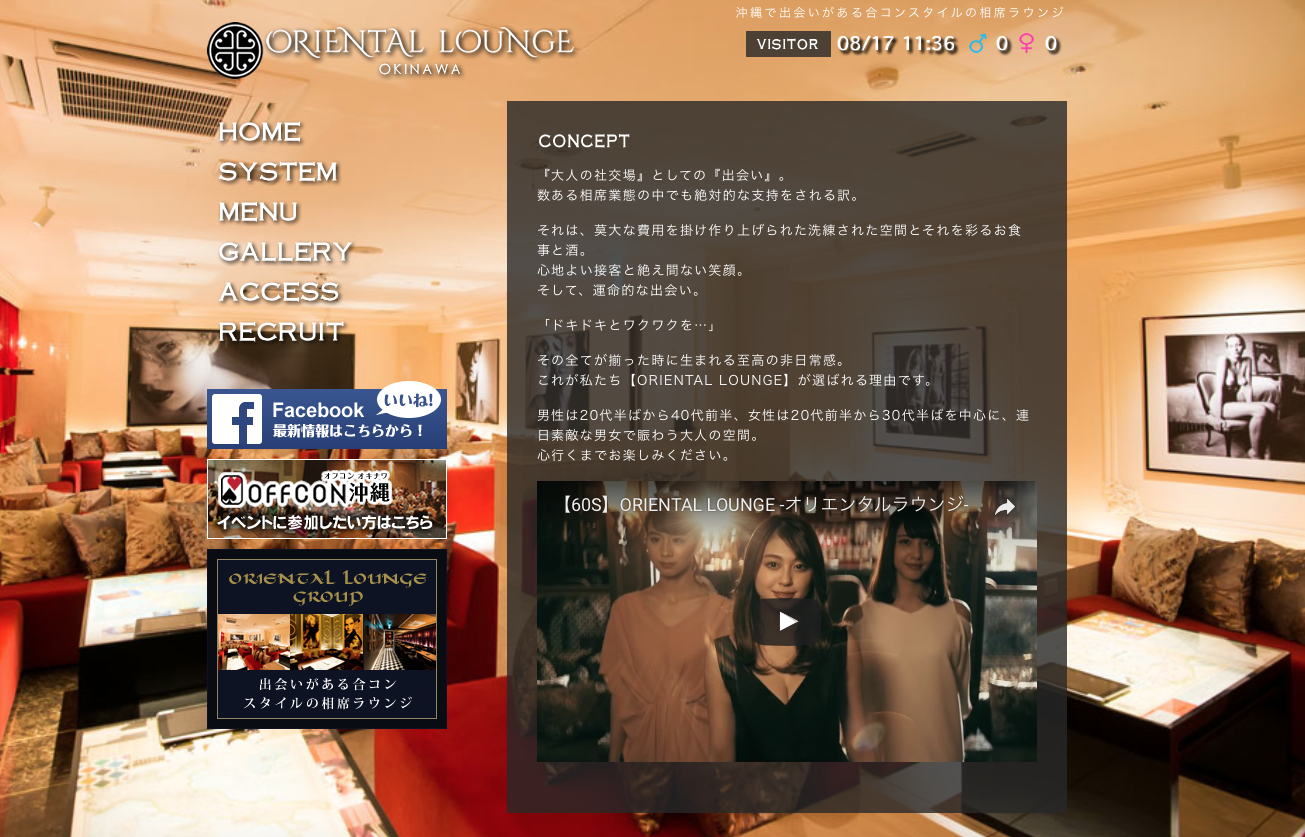Click the tagline 沖縄で出会いがある合コンスタイルの相席ラウンジ
This screenshot has height=837, width=1305.
coord(900,13)
